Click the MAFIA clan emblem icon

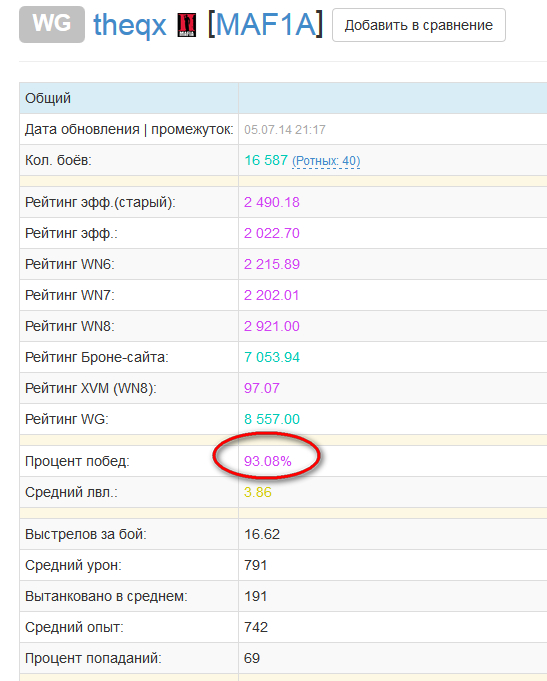(x=187, y=25)
